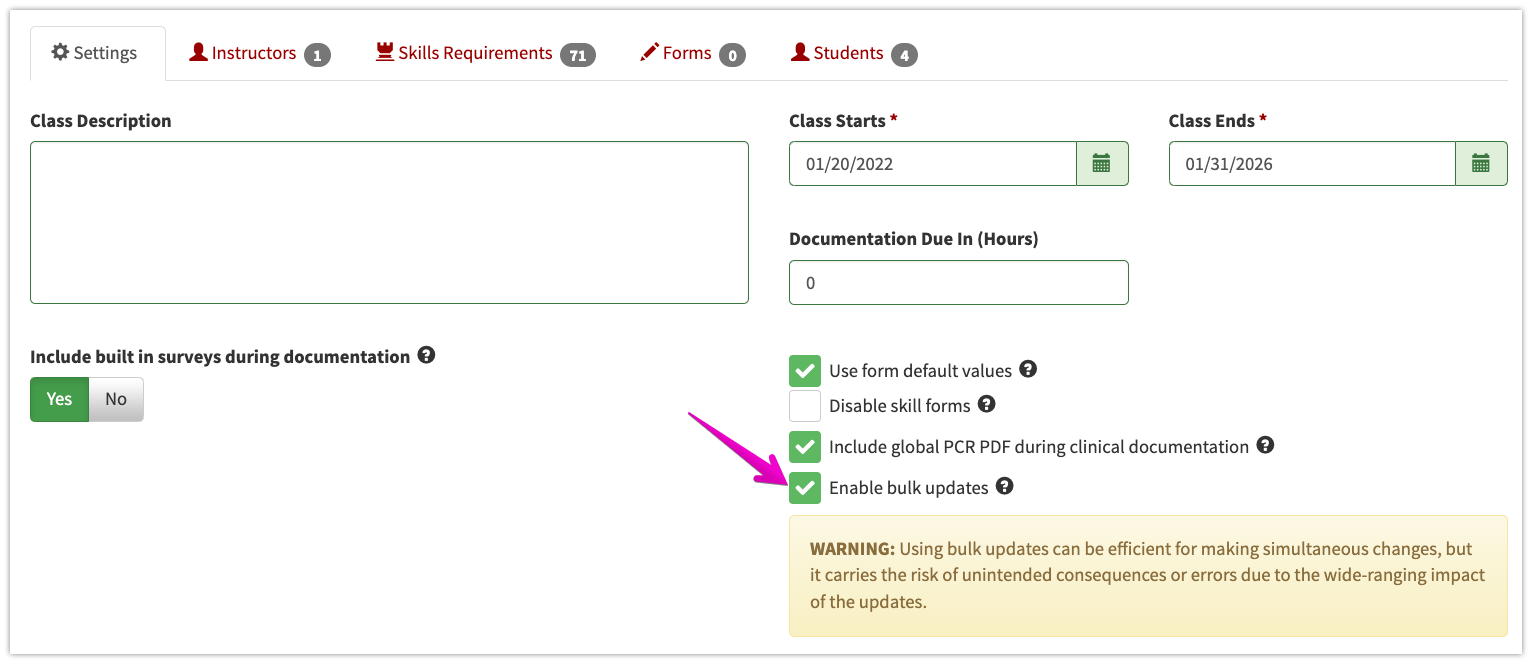Click the crown icon on Skills Requirements tab
Image resolution: width=1532 pixels, height=664 pixels.
[x=385, y=52]
